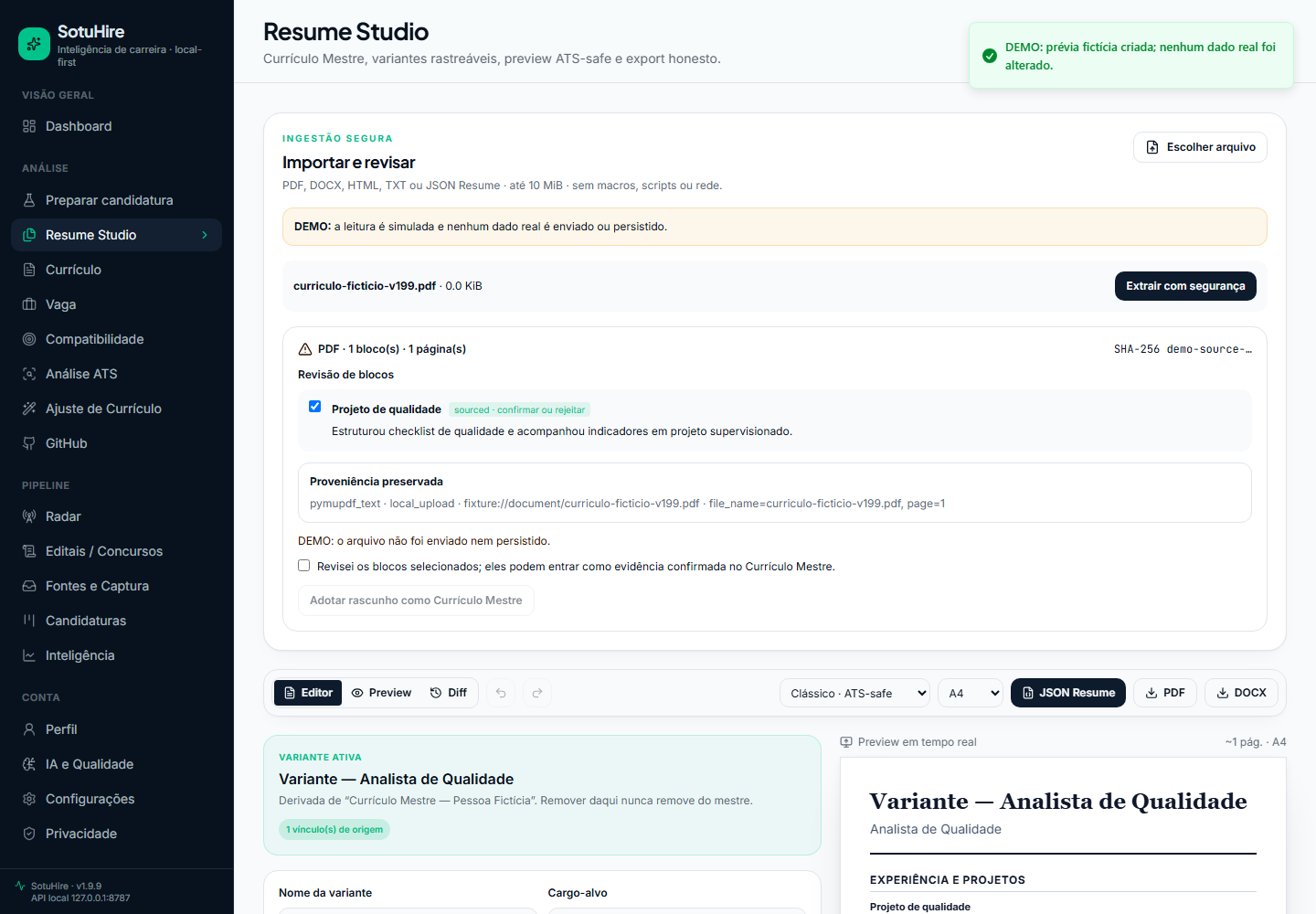This screenshot has height=914, width=1316.
Task: Click the Radar antenna icon
Action: (29, 516)
